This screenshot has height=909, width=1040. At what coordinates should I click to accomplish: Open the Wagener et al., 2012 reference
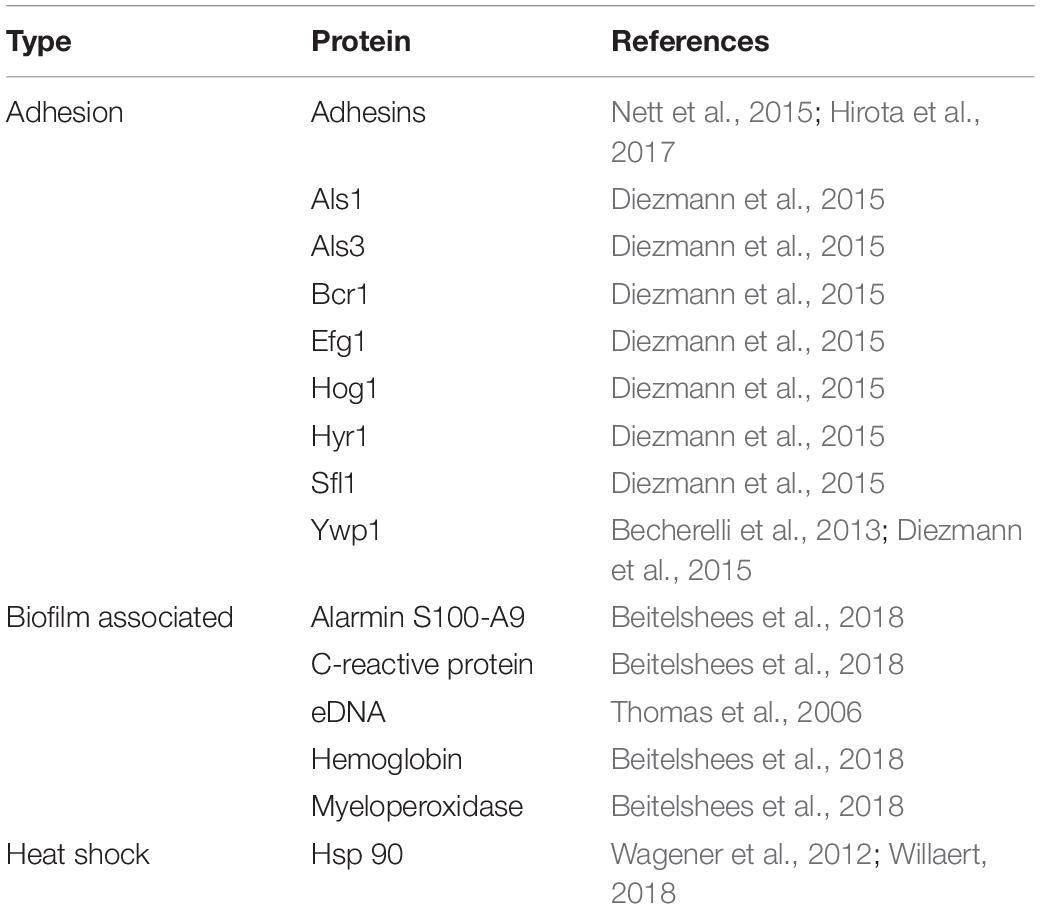(742, 854)
